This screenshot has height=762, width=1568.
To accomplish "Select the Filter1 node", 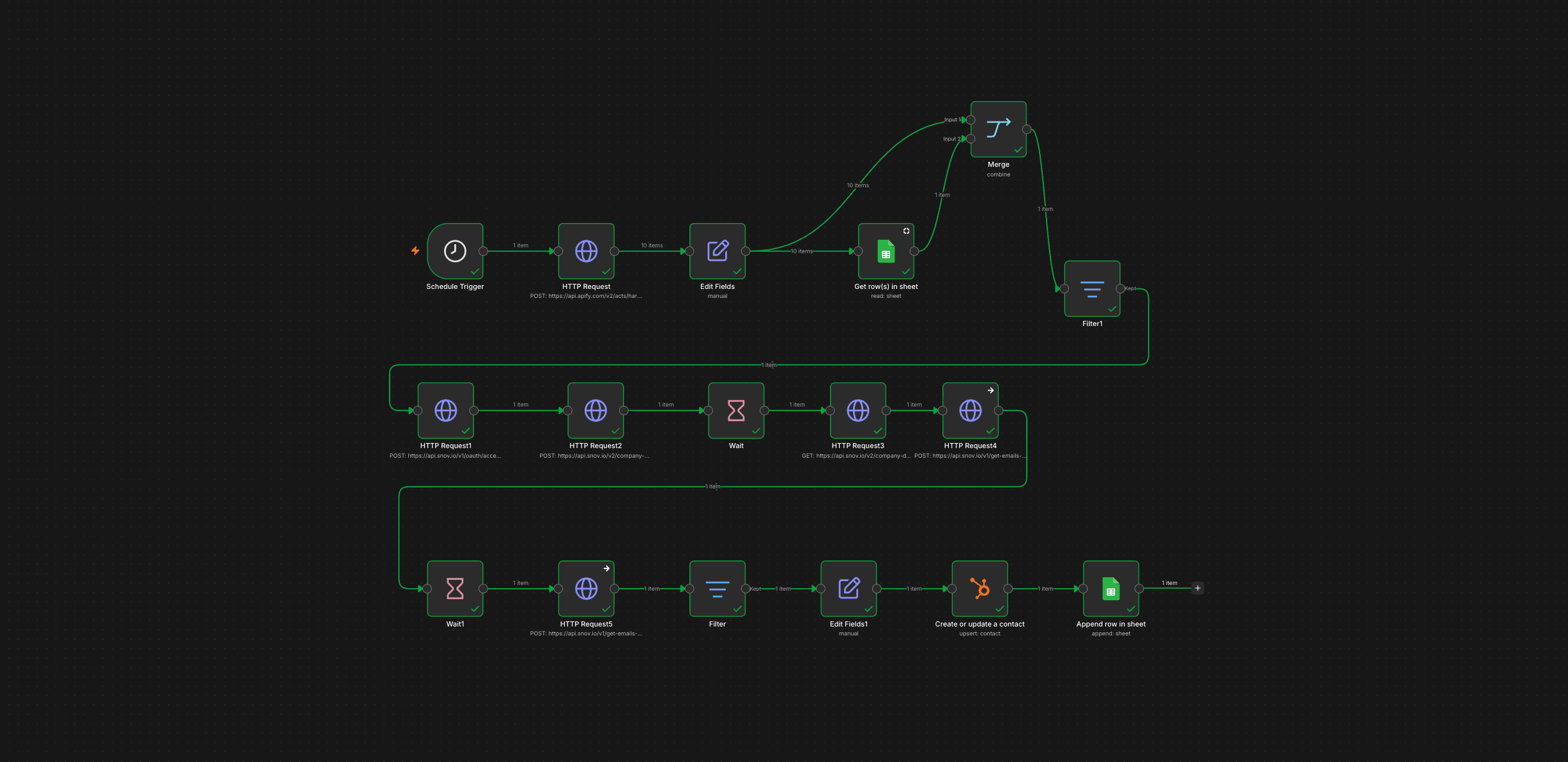I will (1092, 288).
